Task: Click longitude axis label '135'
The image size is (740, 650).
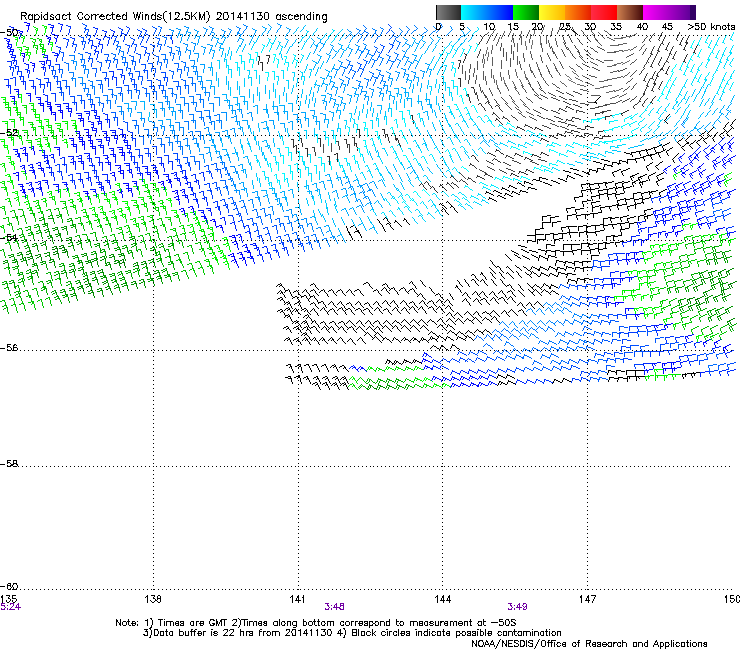Action: click(8, 599)
